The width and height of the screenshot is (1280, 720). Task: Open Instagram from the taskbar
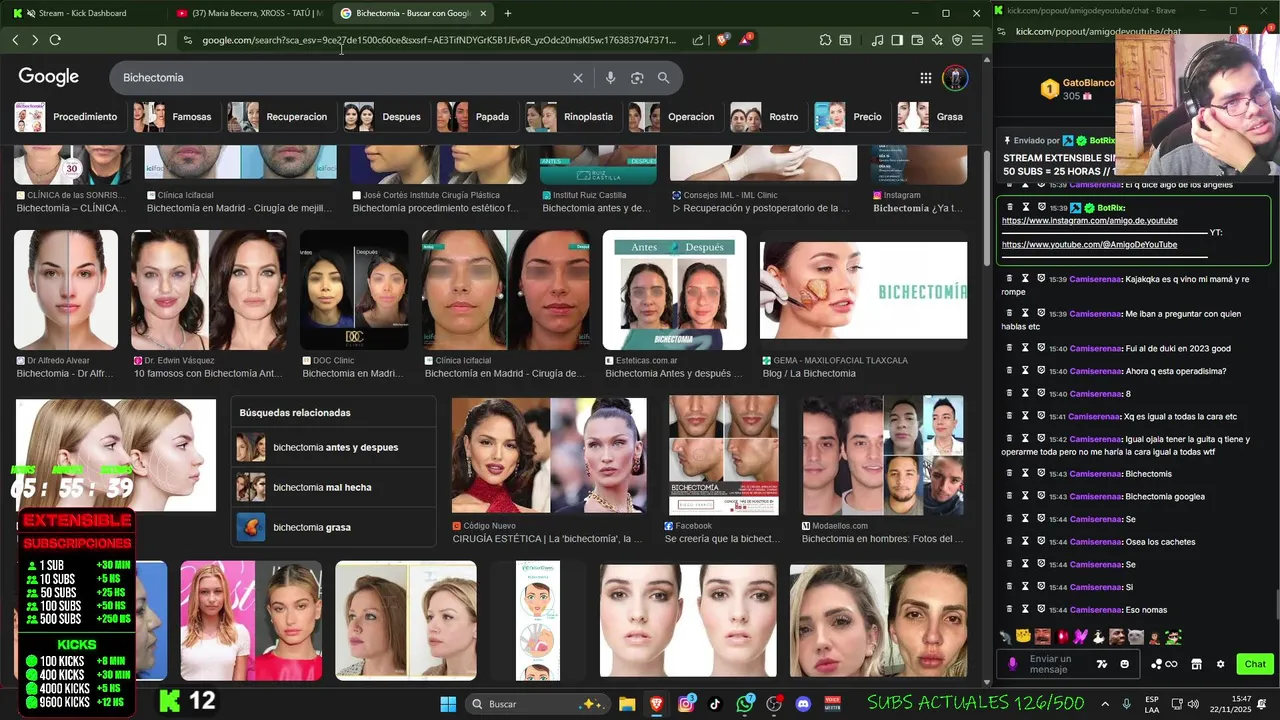686,704
